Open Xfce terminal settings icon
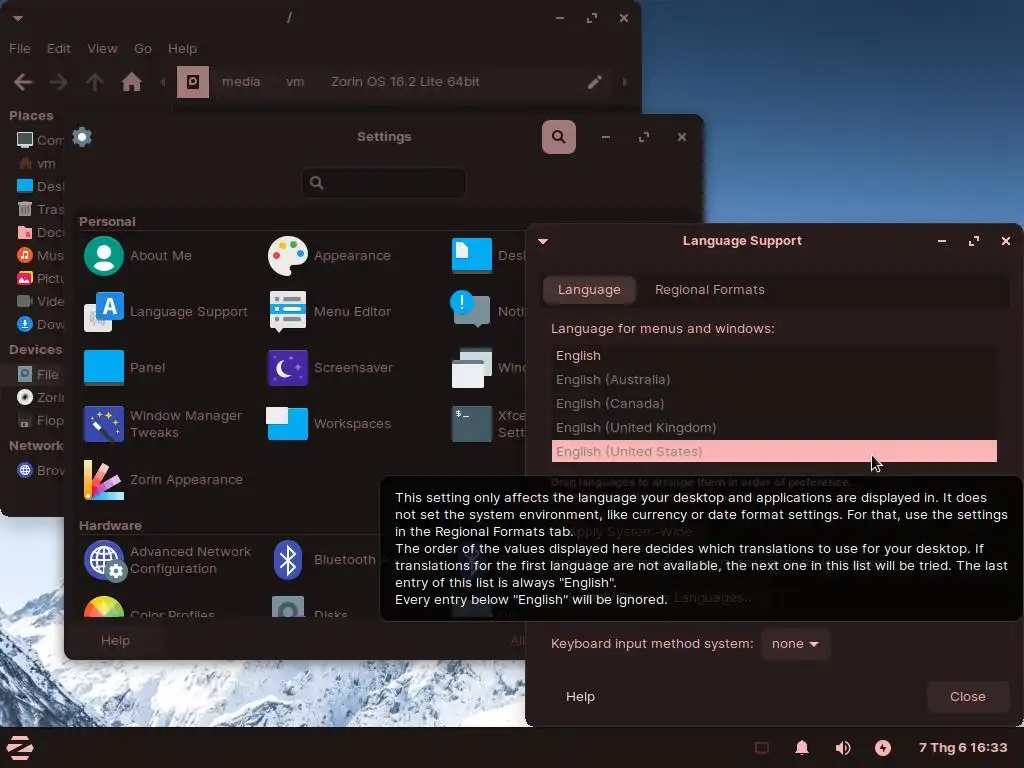Viewport: 1024px width, 768px height. coord(472,424)
